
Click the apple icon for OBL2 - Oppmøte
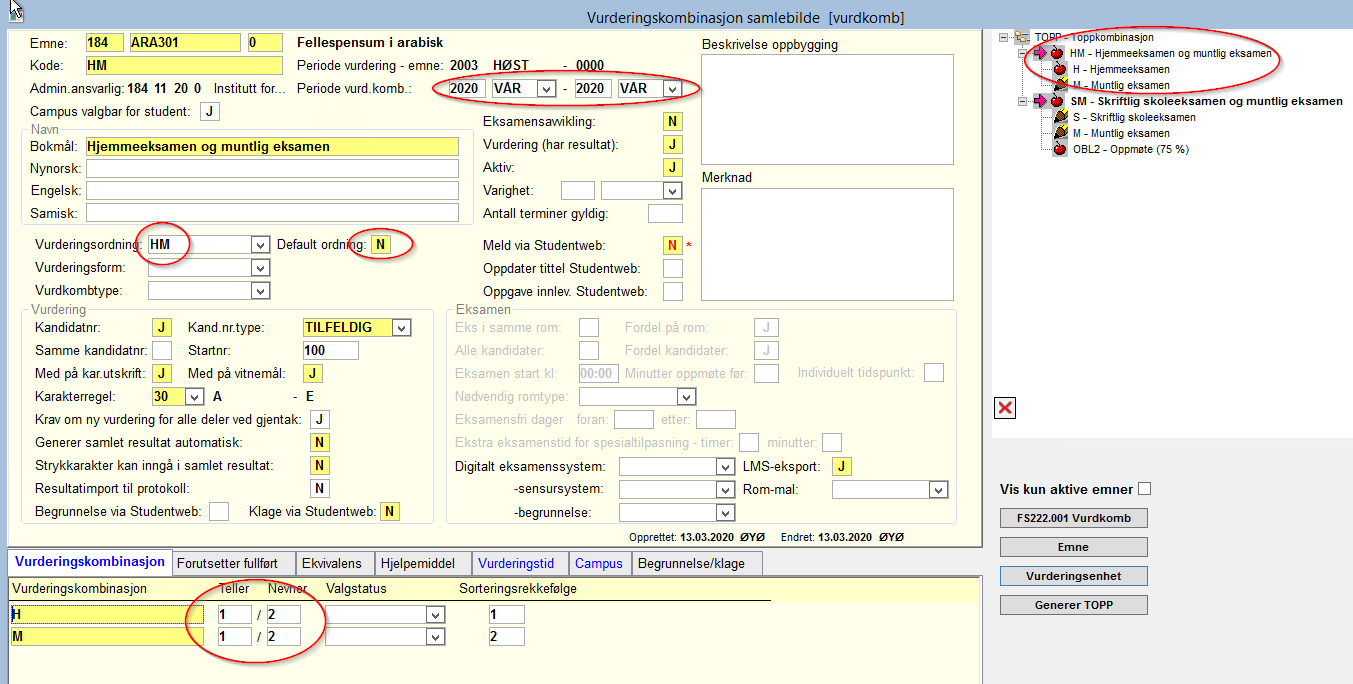coord(1060,149)
